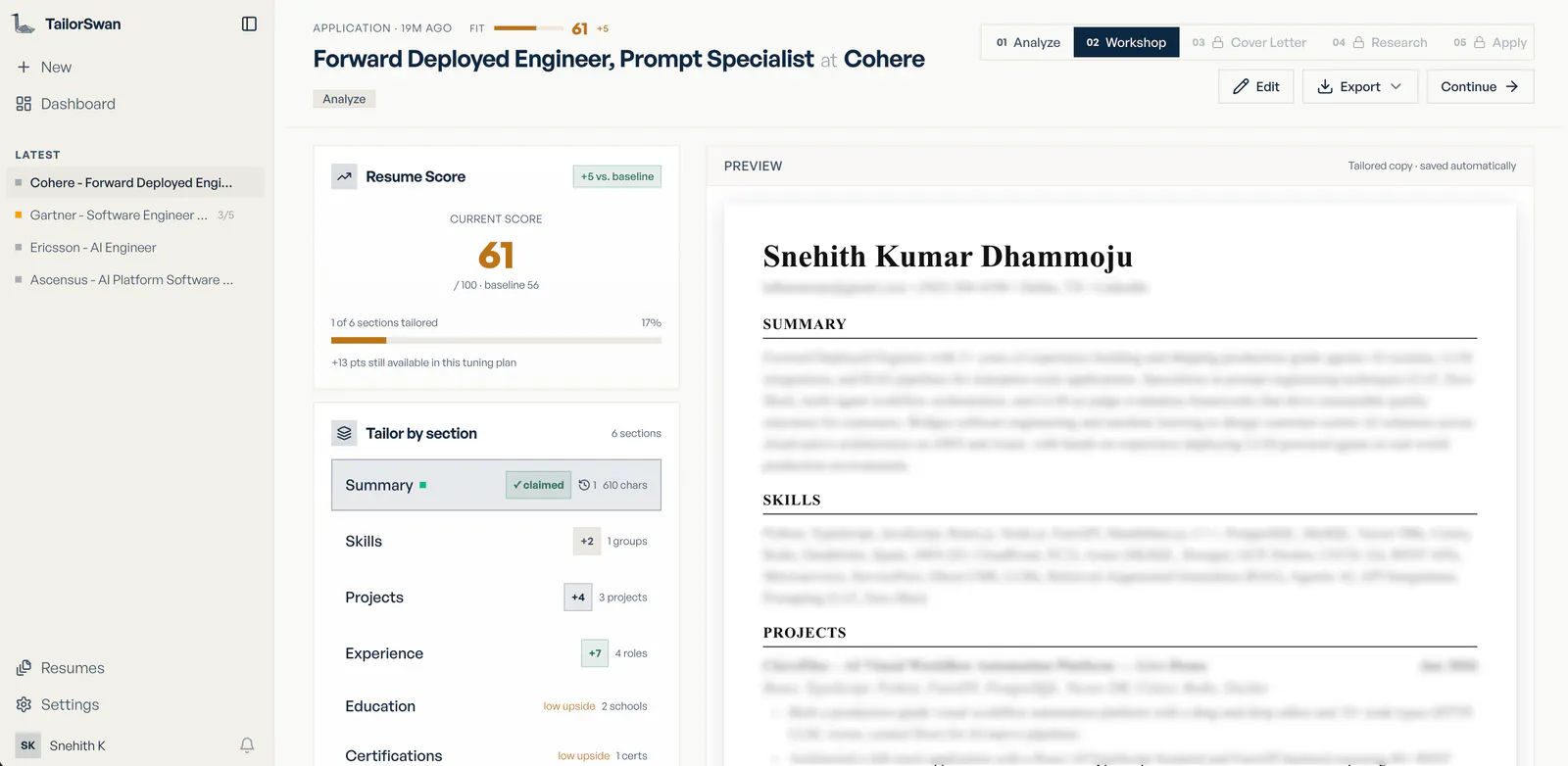Click the SKILLS heading in preview
This screenshot has width=1568, height=766.
[x=792, y=500]
